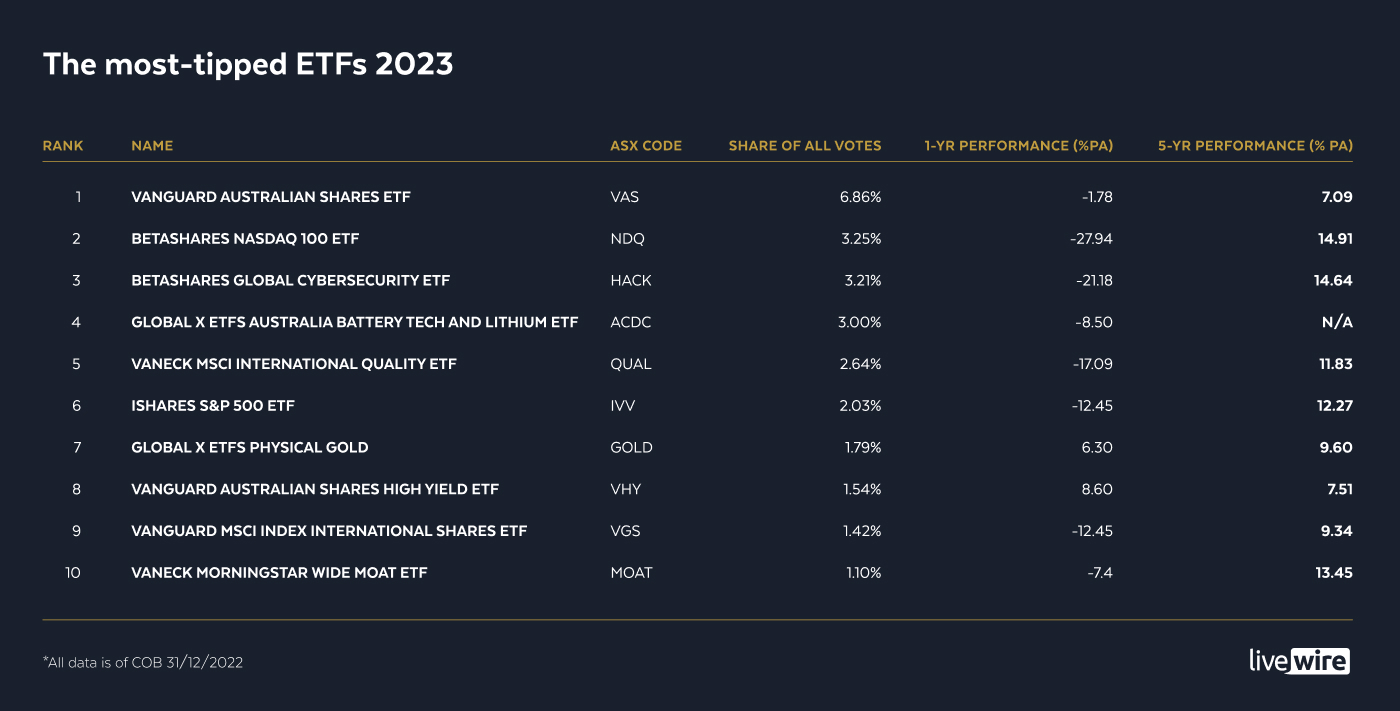Click the QUAL ticker code
Image resolution: width=1400 pixels, height=711 pixels.
click(x=630, y=364)
